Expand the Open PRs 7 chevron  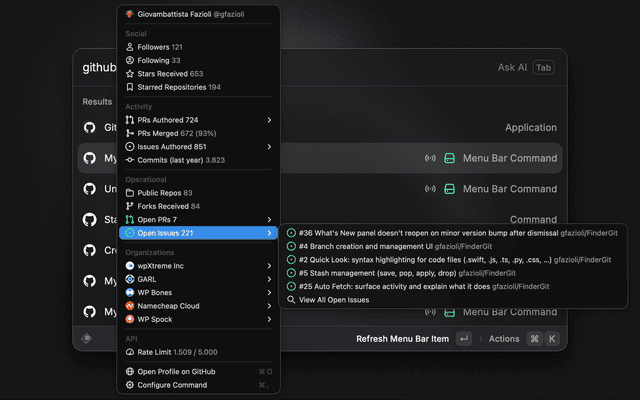(x=269, y=220)
